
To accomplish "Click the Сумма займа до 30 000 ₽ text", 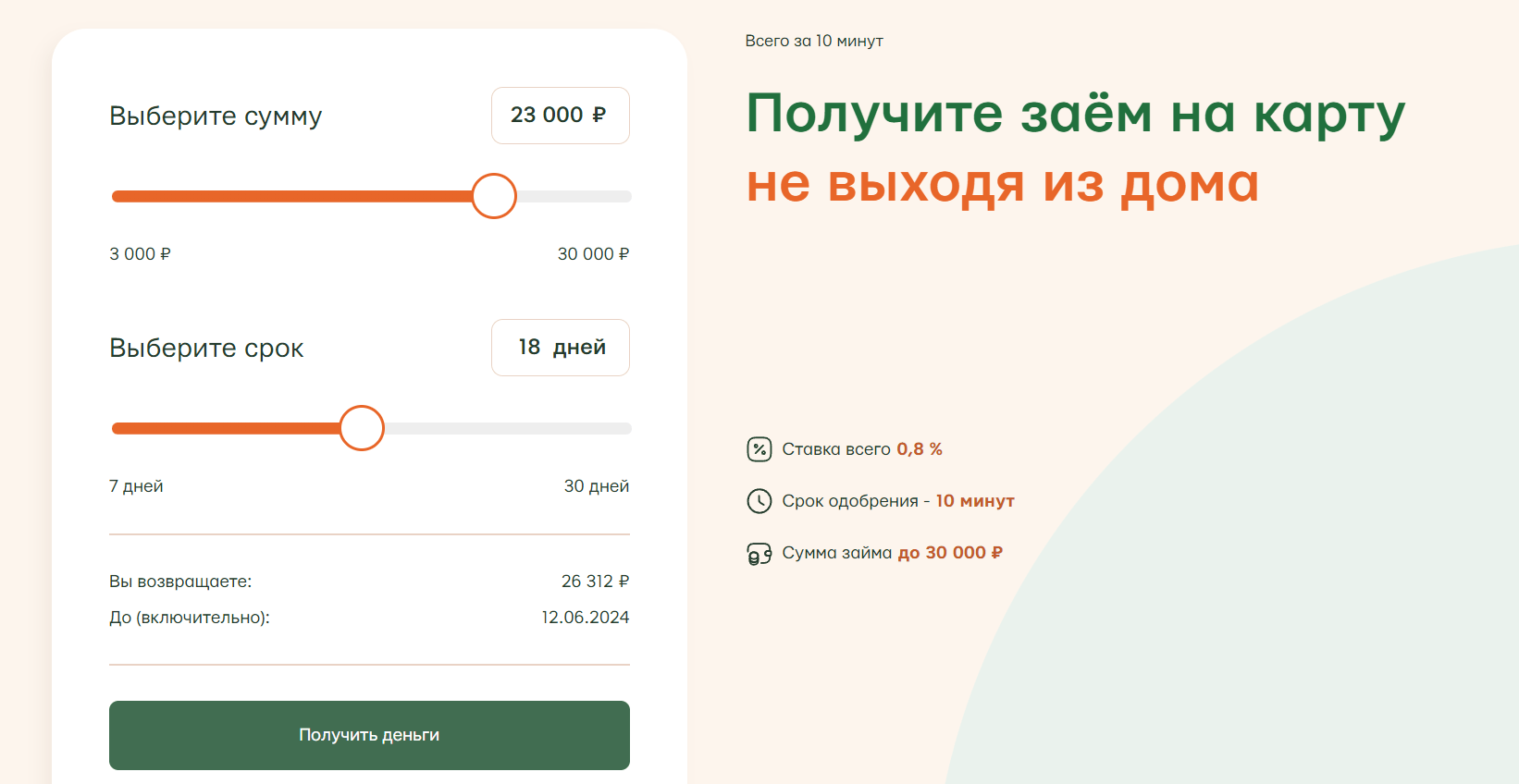I will pos(893,553).
